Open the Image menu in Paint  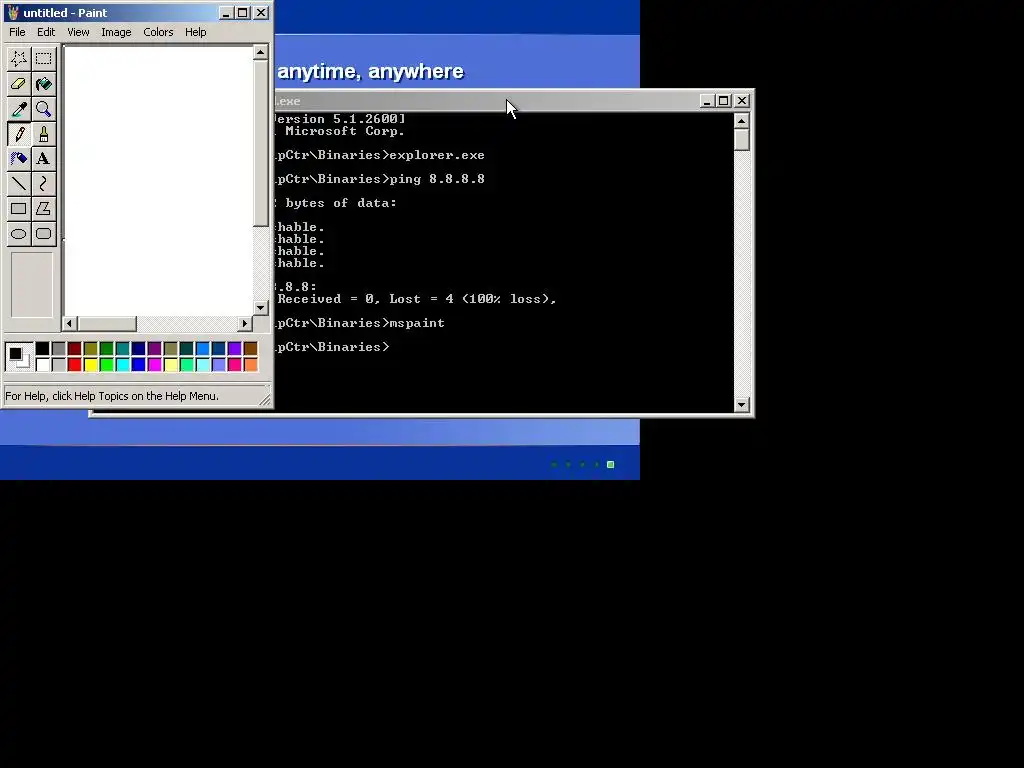click(x=116, y=32)
